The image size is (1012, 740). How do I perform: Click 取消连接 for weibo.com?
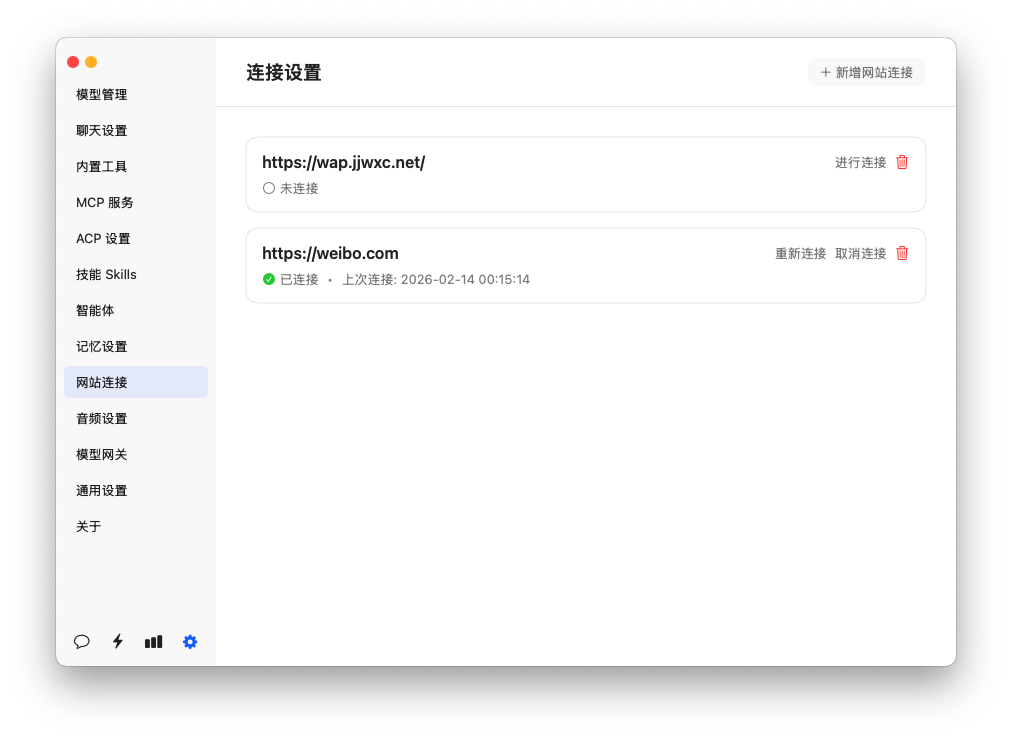860,253
